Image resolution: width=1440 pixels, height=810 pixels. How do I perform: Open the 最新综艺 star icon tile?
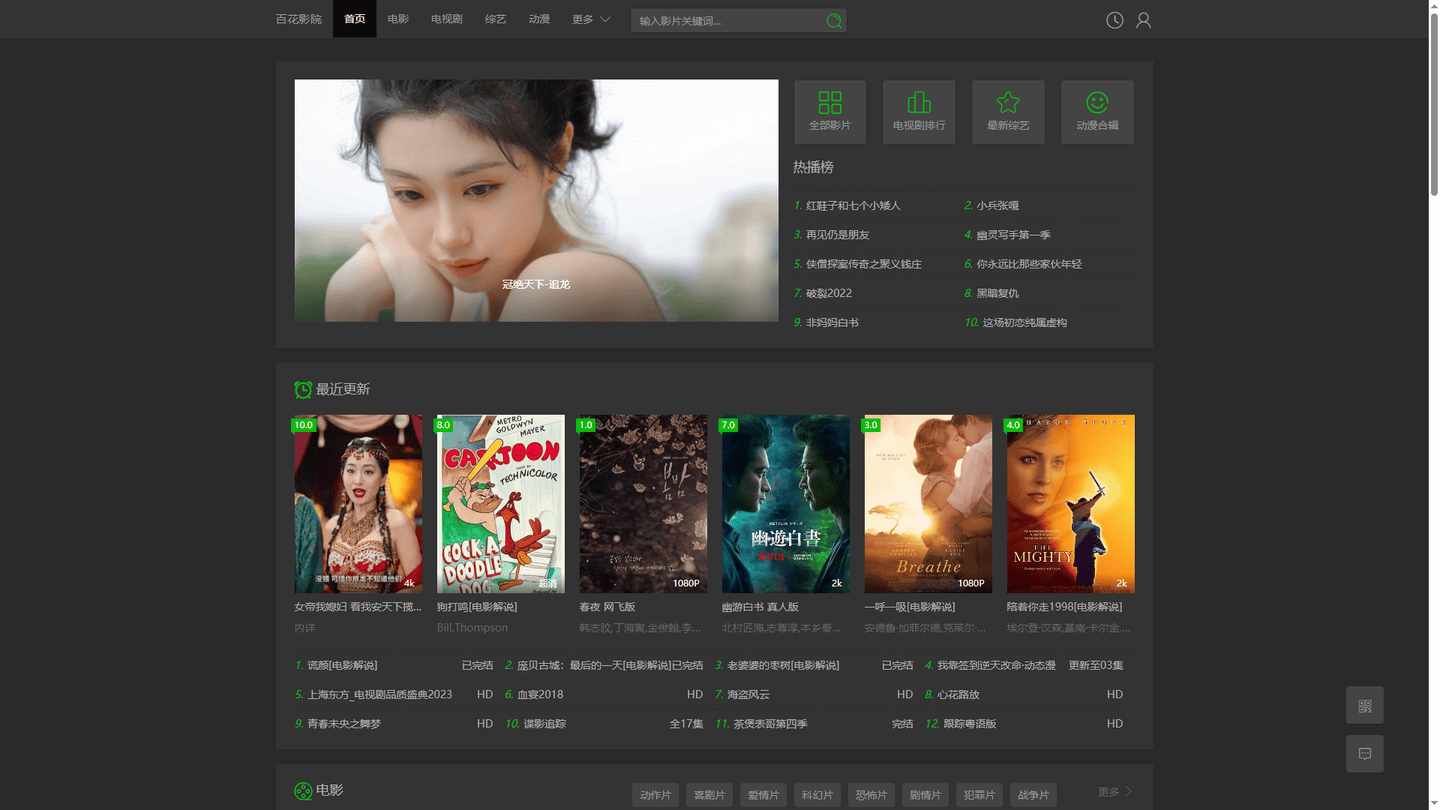pos(1008,112)
